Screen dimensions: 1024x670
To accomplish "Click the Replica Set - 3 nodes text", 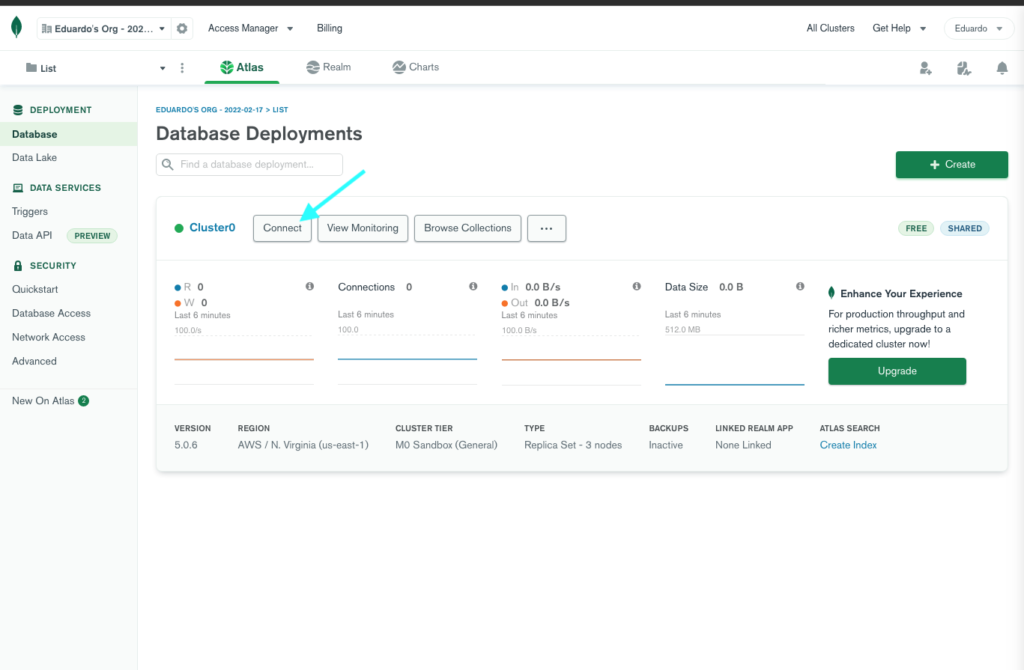I will pos(573,445).
